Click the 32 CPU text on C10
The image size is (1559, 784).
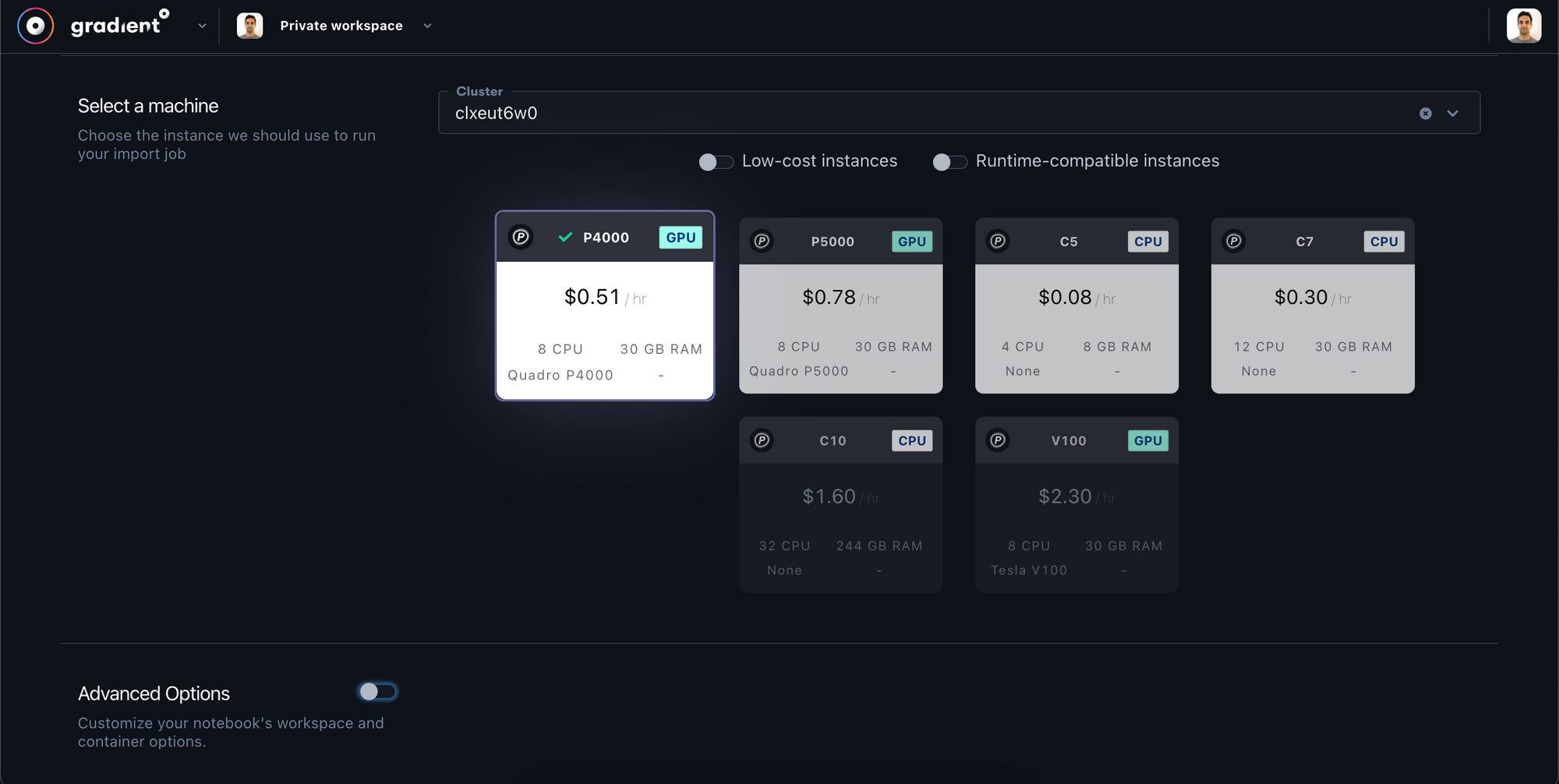click(x=785, y=546)
